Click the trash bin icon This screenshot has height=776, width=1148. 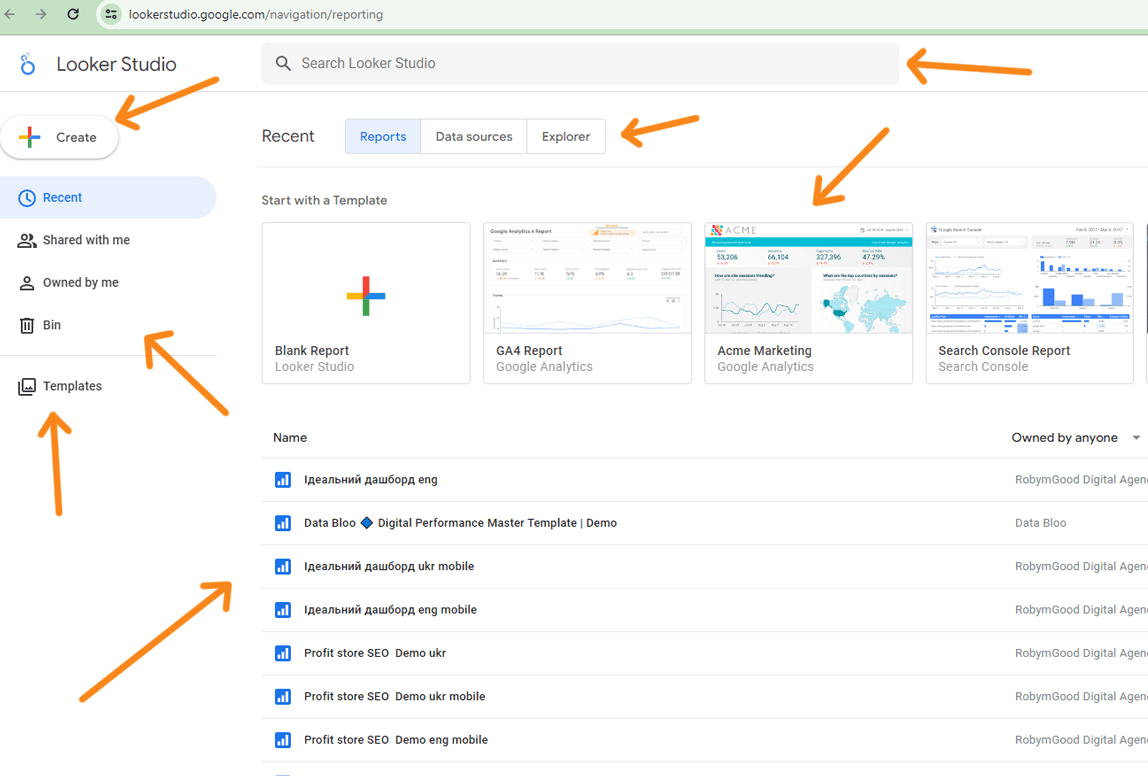click(27, 325)
